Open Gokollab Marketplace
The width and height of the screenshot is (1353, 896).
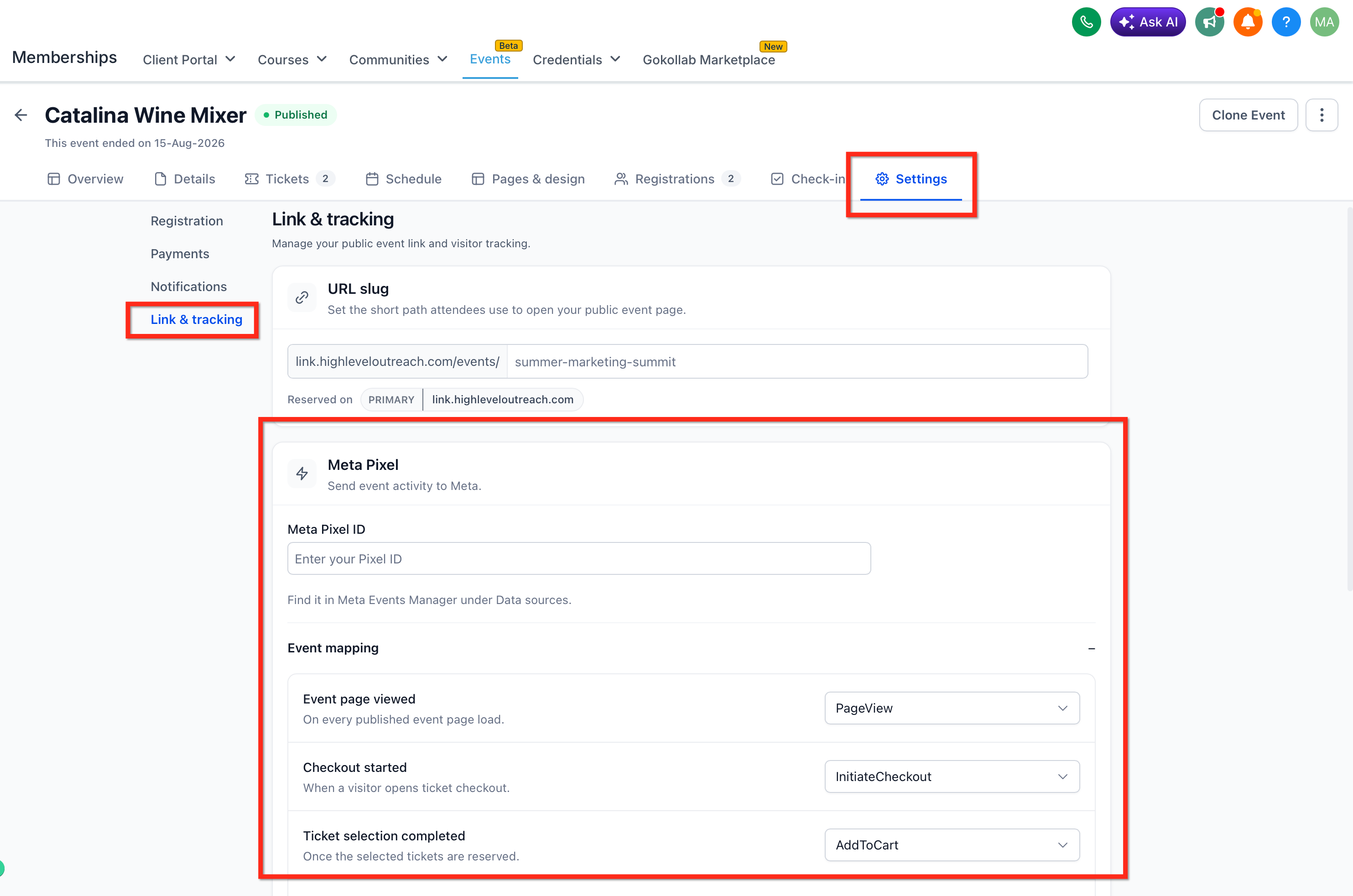pos(708,59)
